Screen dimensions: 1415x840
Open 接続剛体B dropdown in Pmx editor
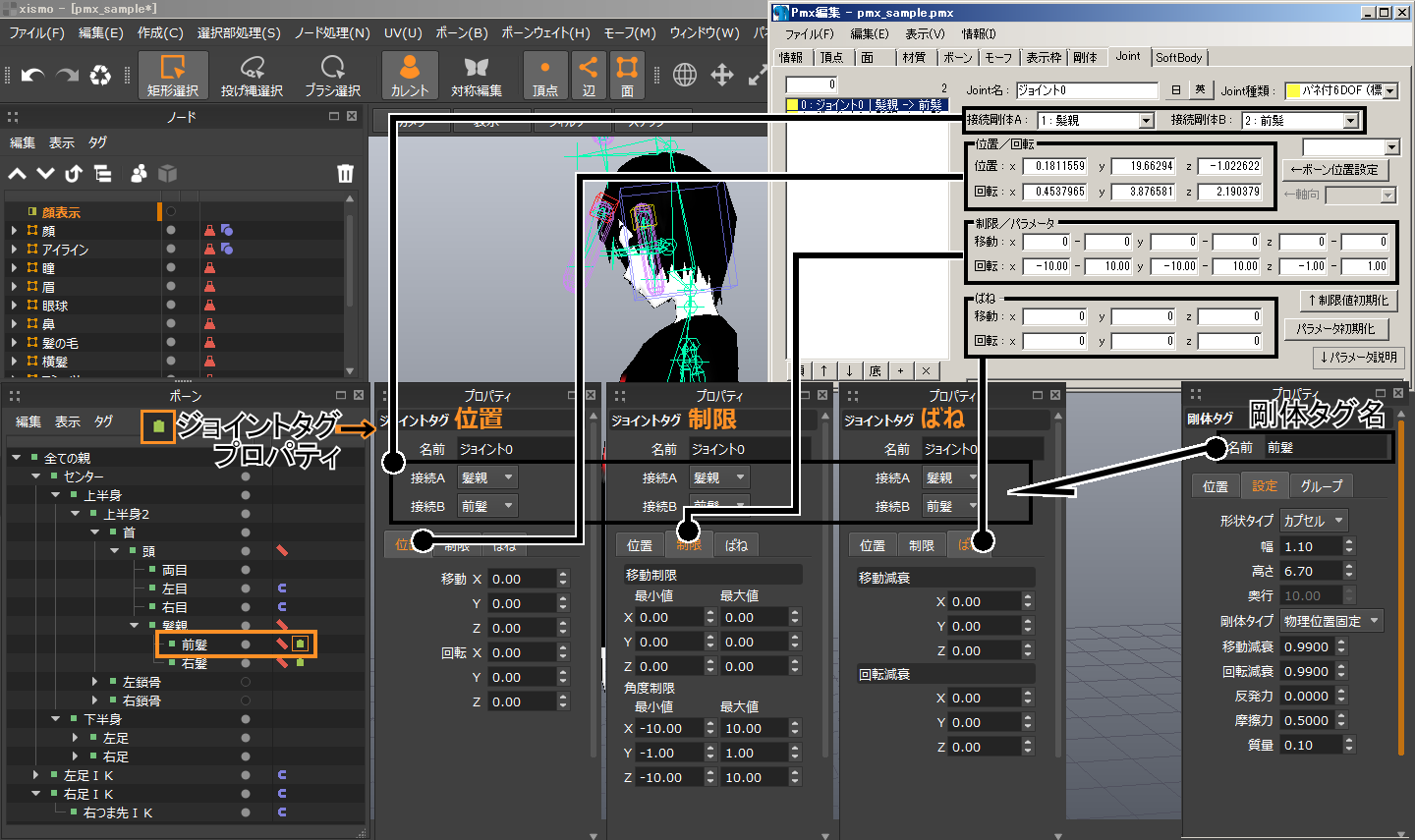click(1350, 121)
